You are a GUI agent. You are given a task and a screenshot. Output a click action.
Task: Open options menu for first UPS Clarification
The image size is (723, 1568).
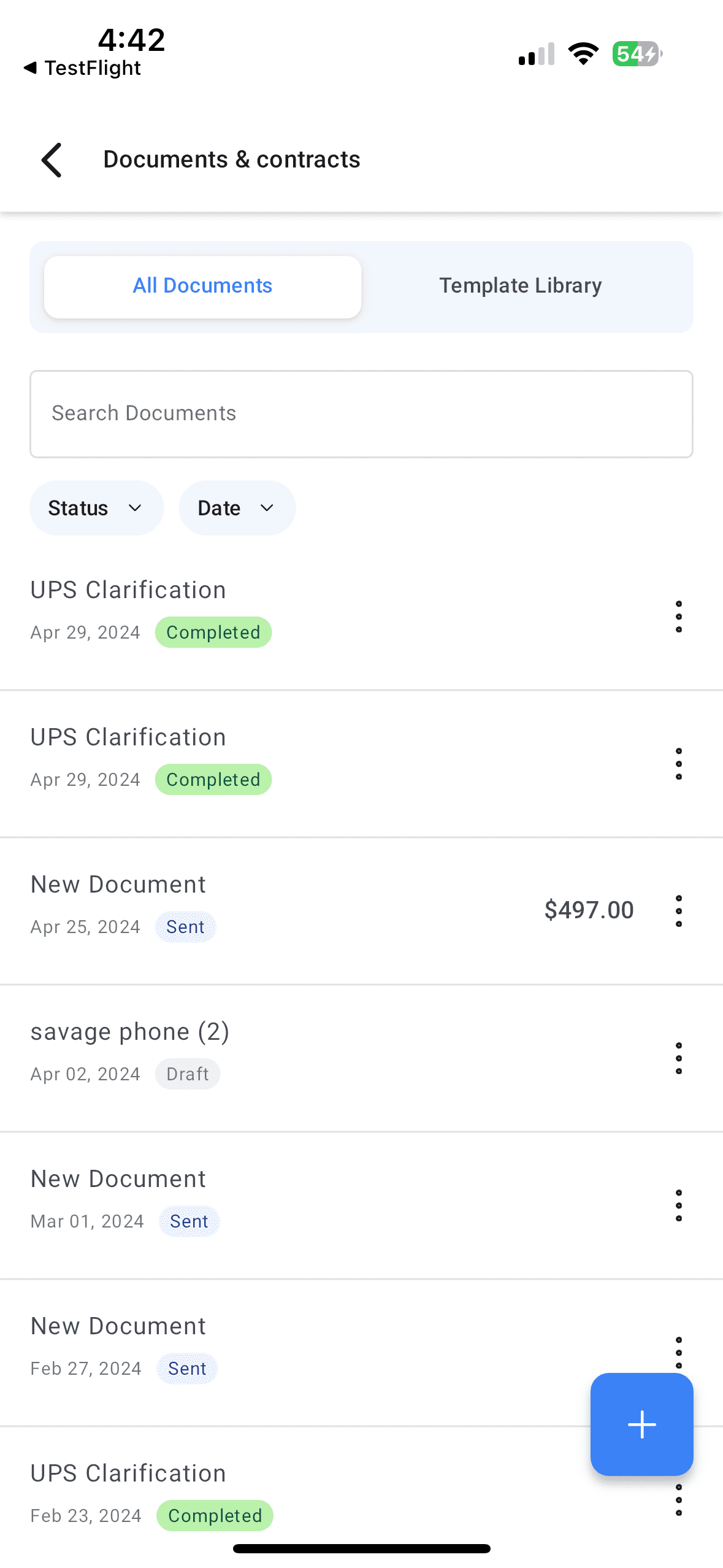click(678, 617)
